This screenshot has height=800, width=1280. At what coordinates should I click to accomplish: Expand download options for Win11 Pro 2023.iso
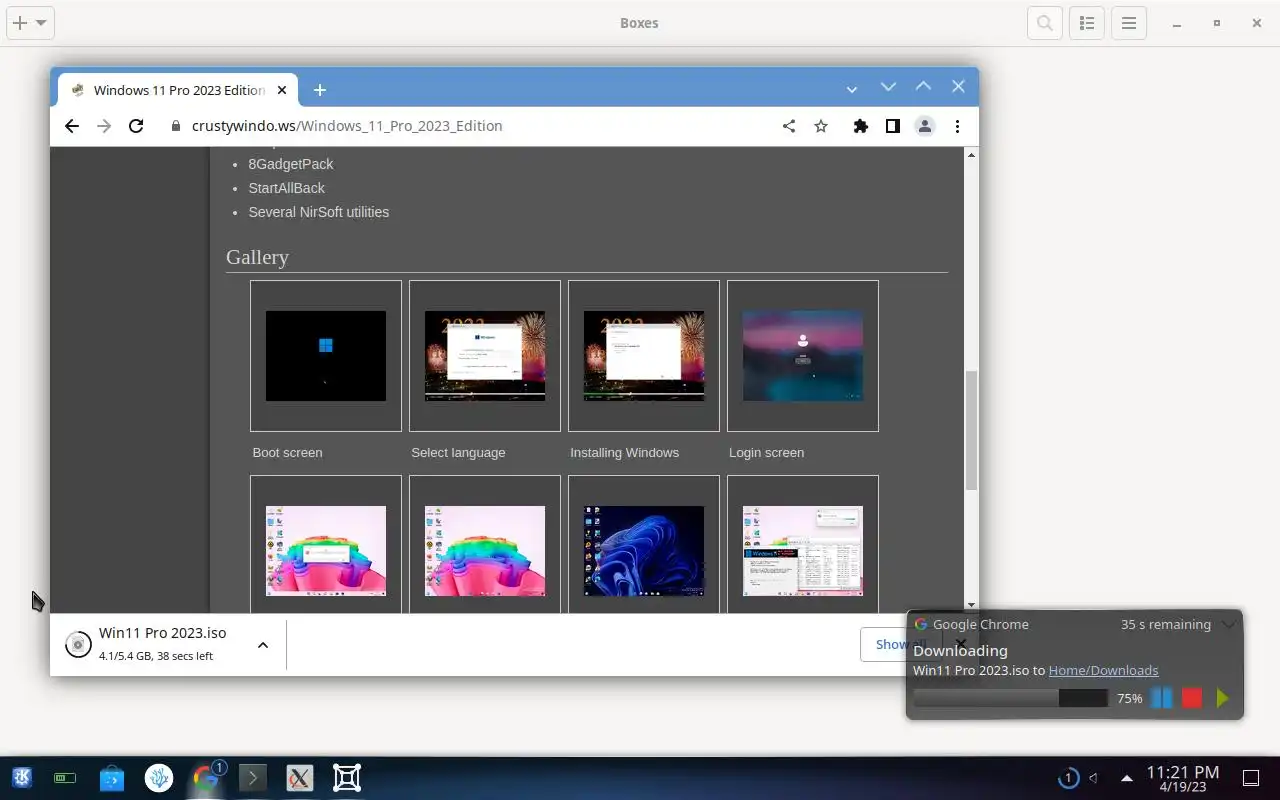click(263, 645)
